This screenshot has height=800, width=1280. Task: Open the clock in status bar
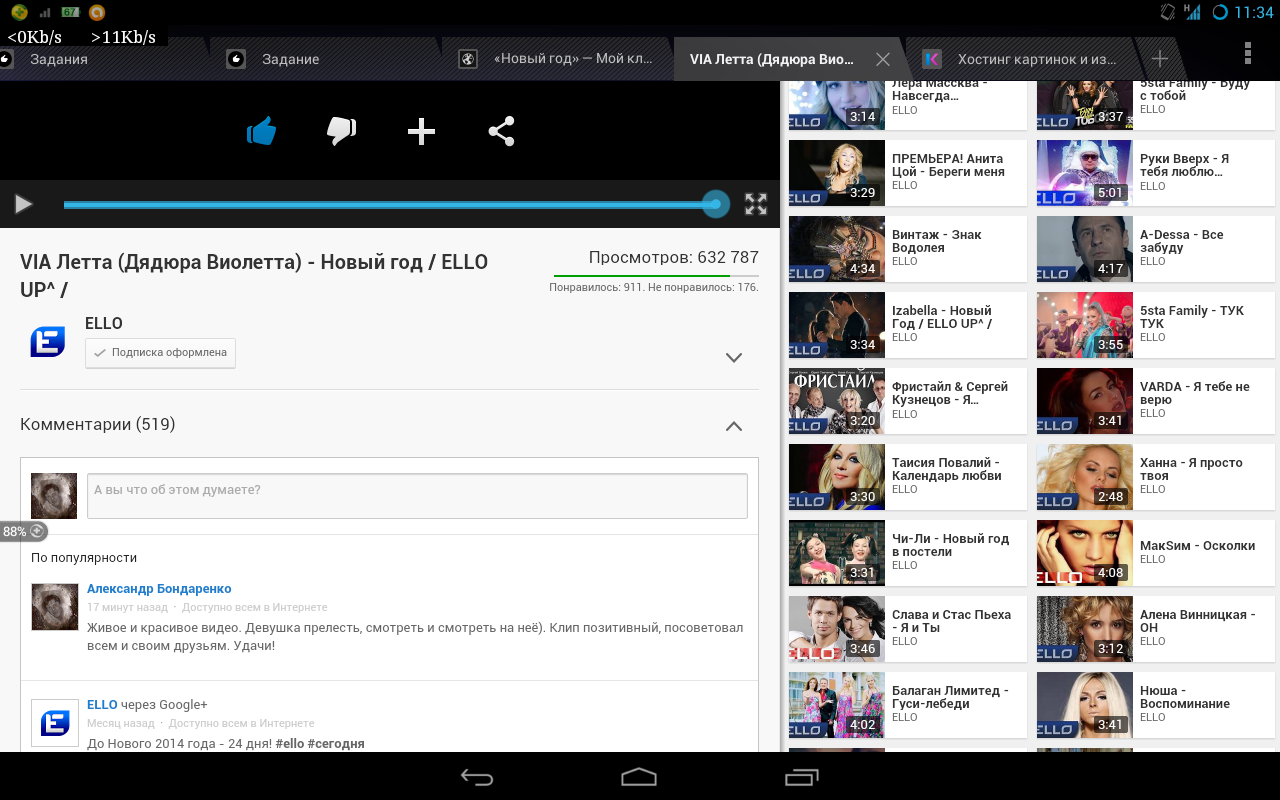[x=1254, y=12]
